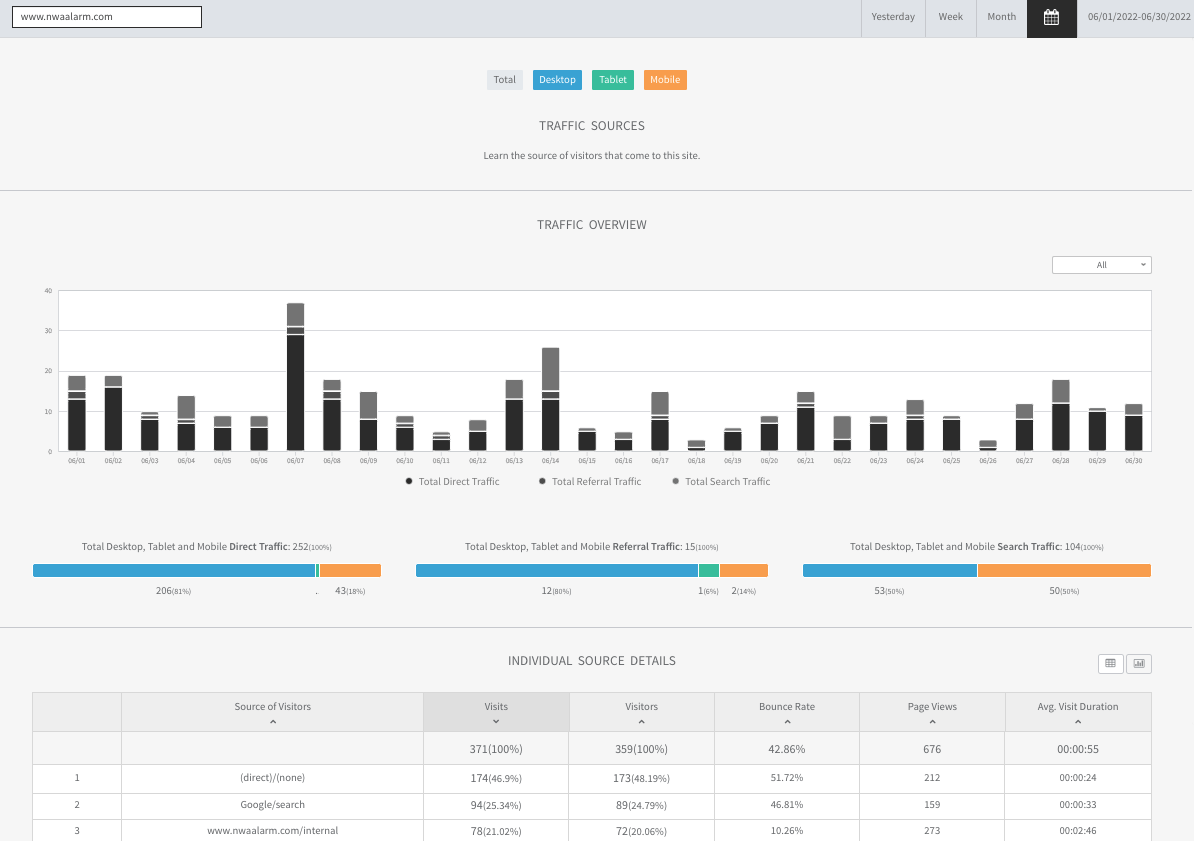Sort by Avg. Visit Duration column arrow
This screenshot has width=1194, height=841.
[1077, 722]
